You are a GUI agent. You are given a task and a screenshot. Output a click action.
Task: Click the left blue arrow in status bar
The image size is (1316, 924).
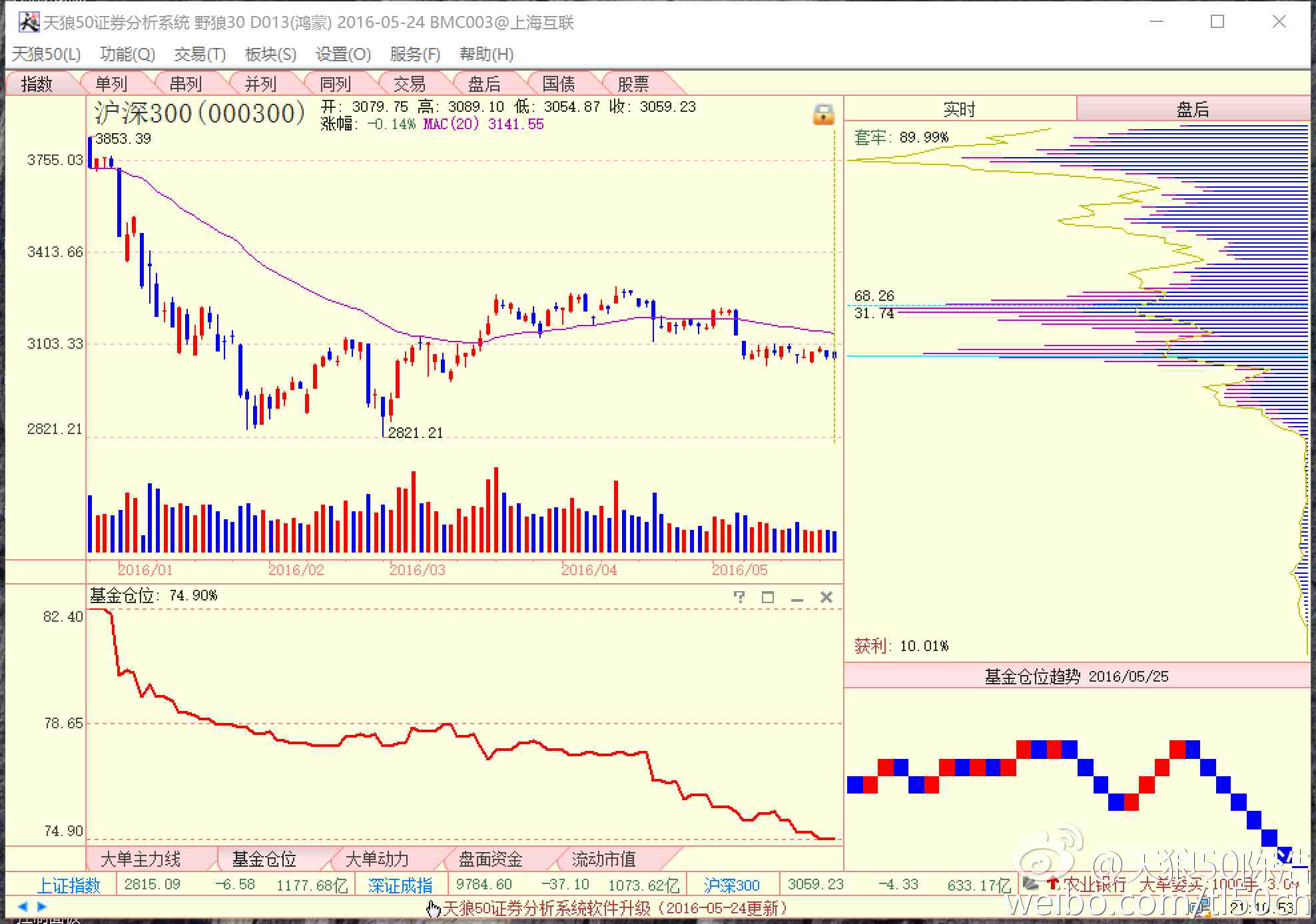click(x=23, y=906)
